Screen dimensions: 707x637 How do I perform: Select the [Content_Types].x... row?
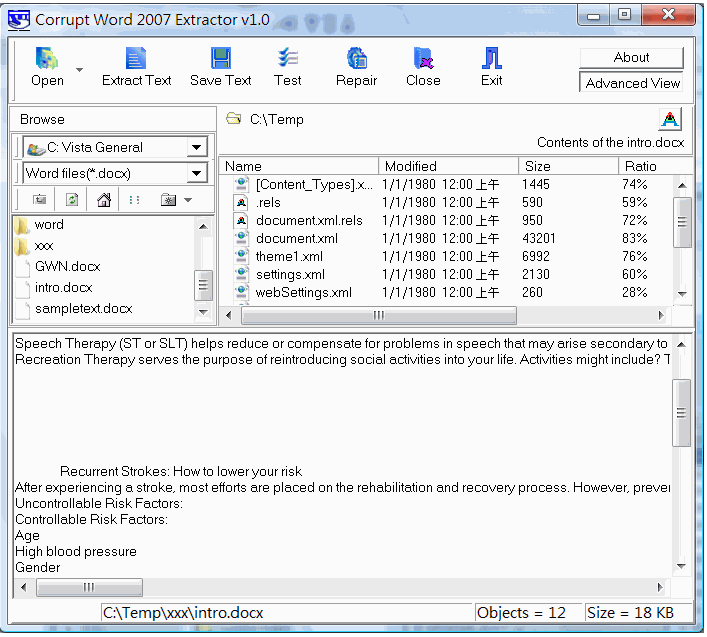446,185
